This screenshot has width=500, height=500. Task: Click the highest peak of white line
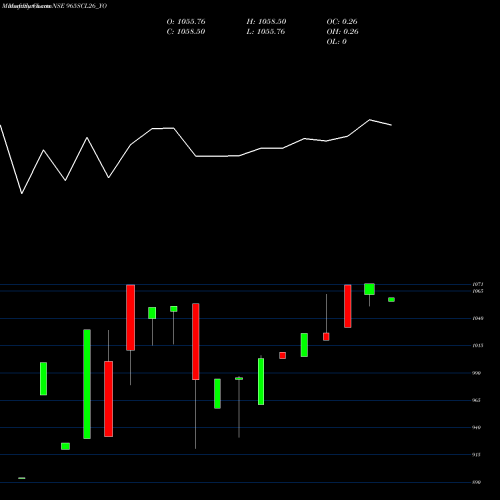[370, 120]
